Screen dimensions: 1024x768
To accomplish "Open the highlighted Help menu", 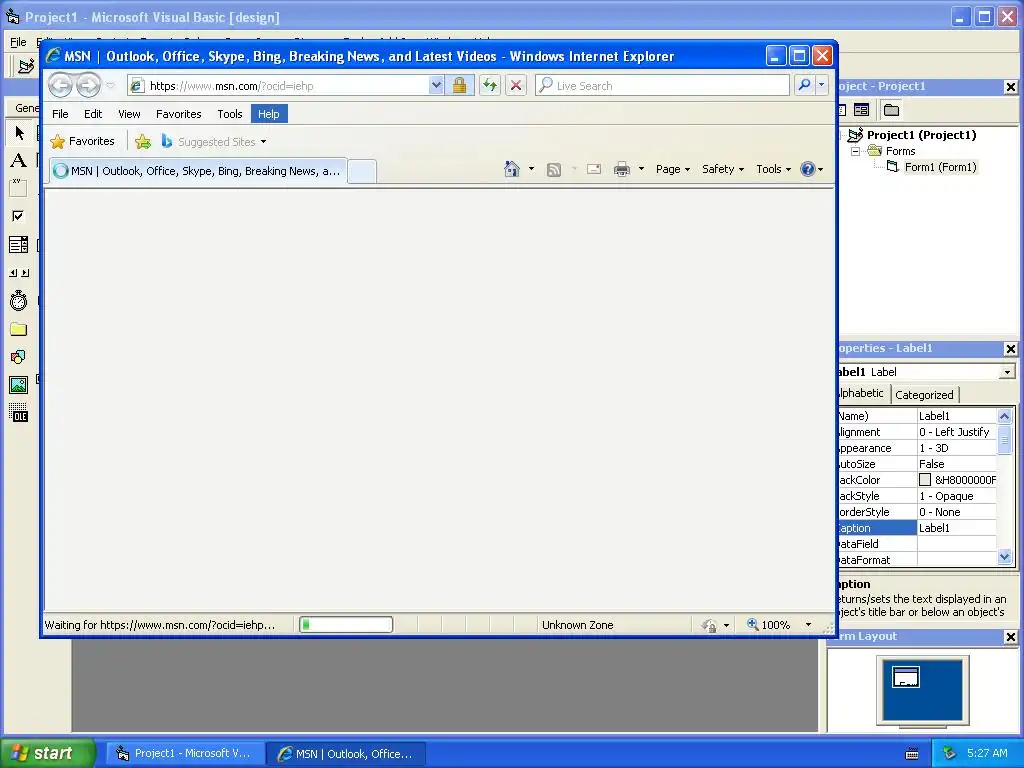I will pos(268,114).
